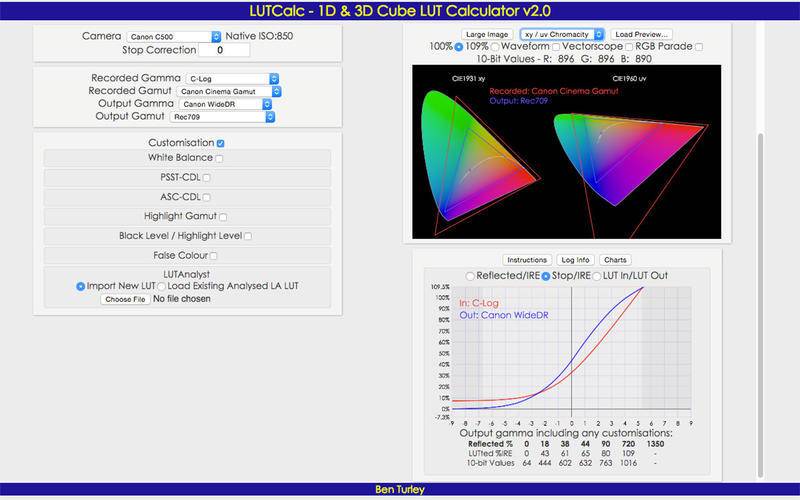The image size is (800, 500).
Task: Enable the Waveform checkbox
Action: tap(556, 47)
